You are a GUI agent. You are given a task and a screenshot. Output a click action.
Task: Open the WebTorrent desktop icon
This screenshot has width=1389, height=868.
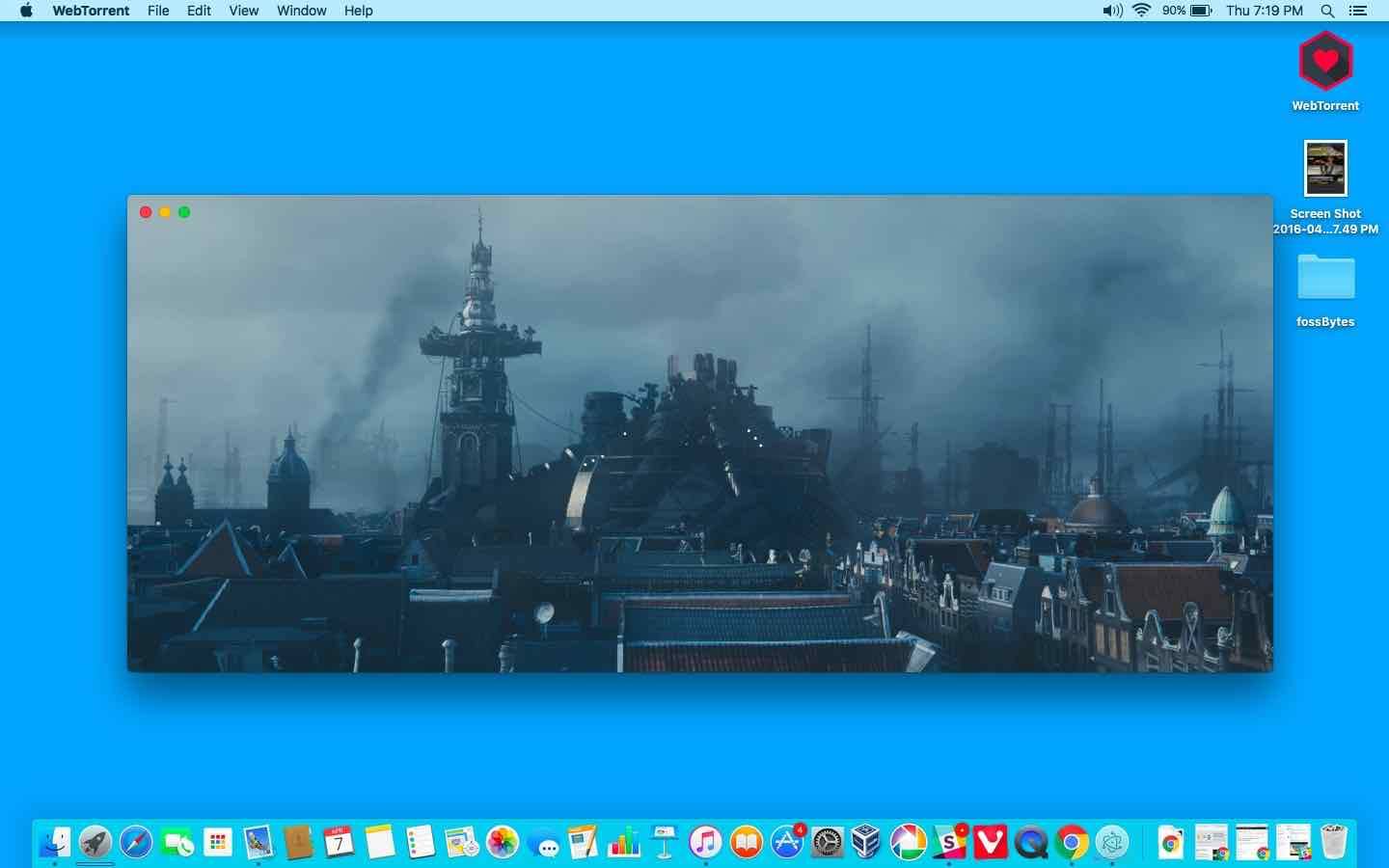click(1325, 61)
